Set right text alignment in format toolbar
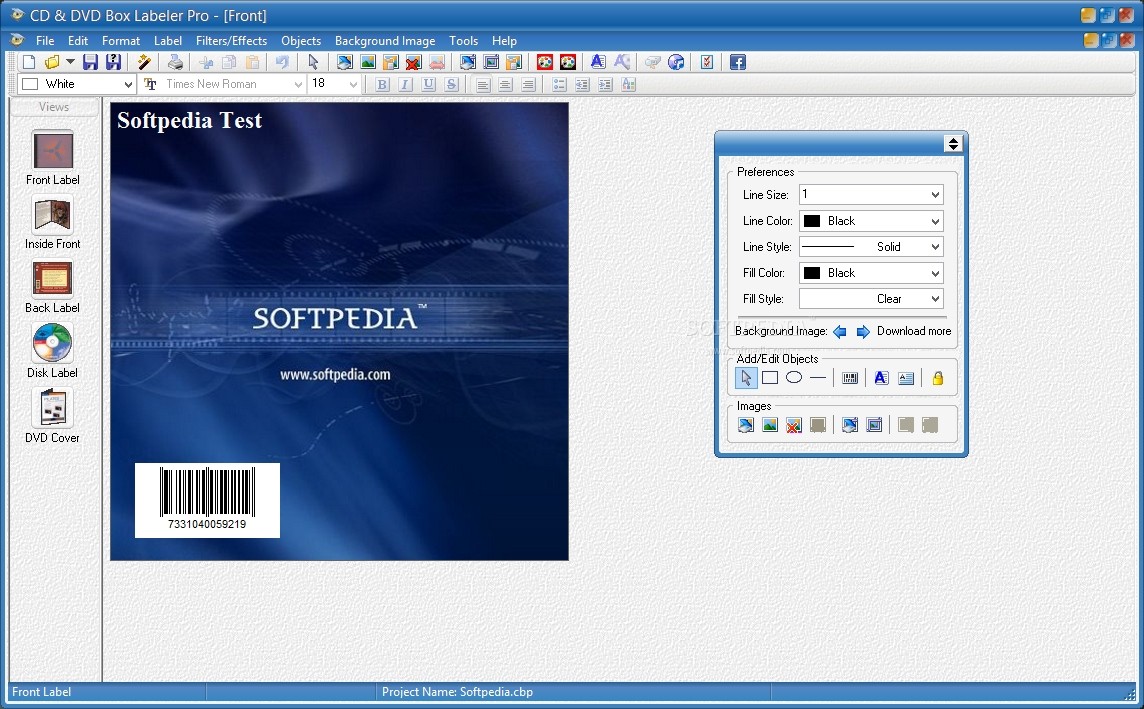Image resolution: width=1144 pixels, height=709 pixels. point(528,85)
